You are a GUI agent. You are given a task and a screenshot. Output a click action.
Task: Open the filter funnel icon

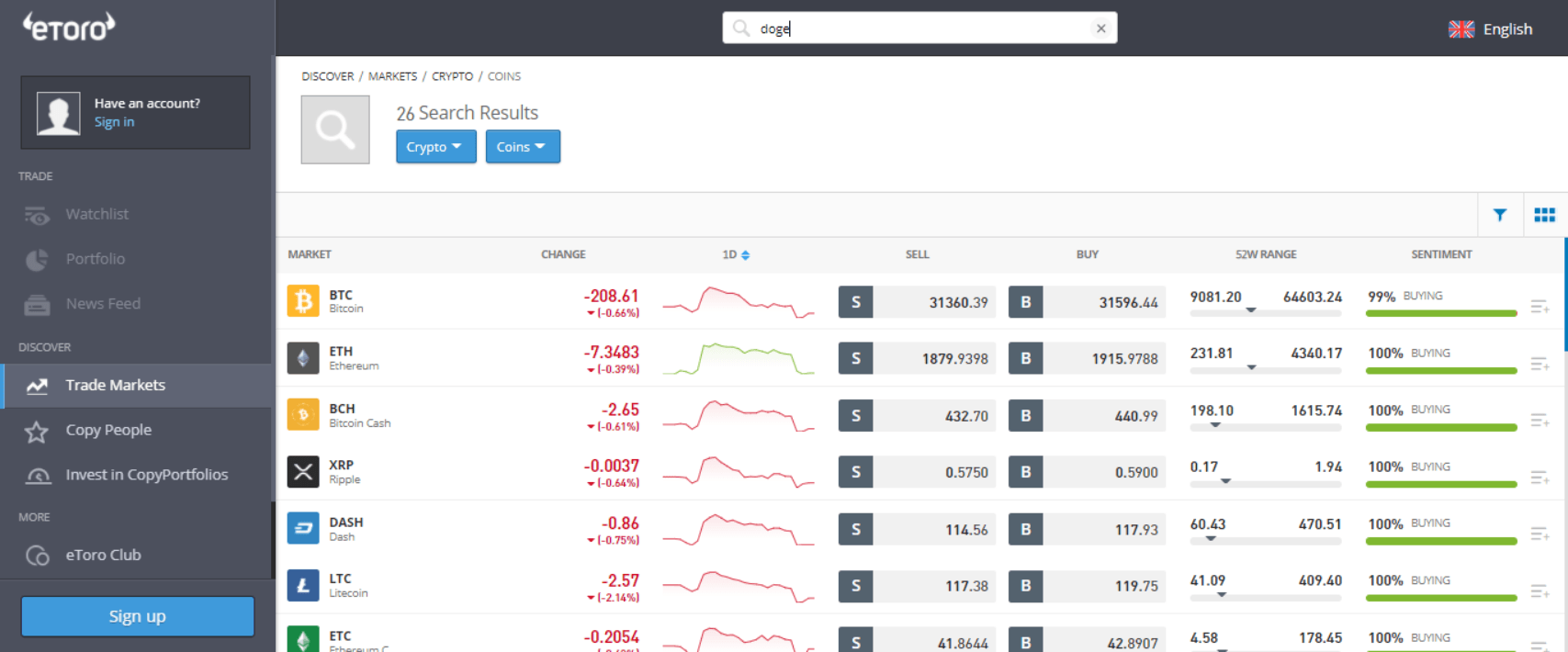tap(1500, 215)
